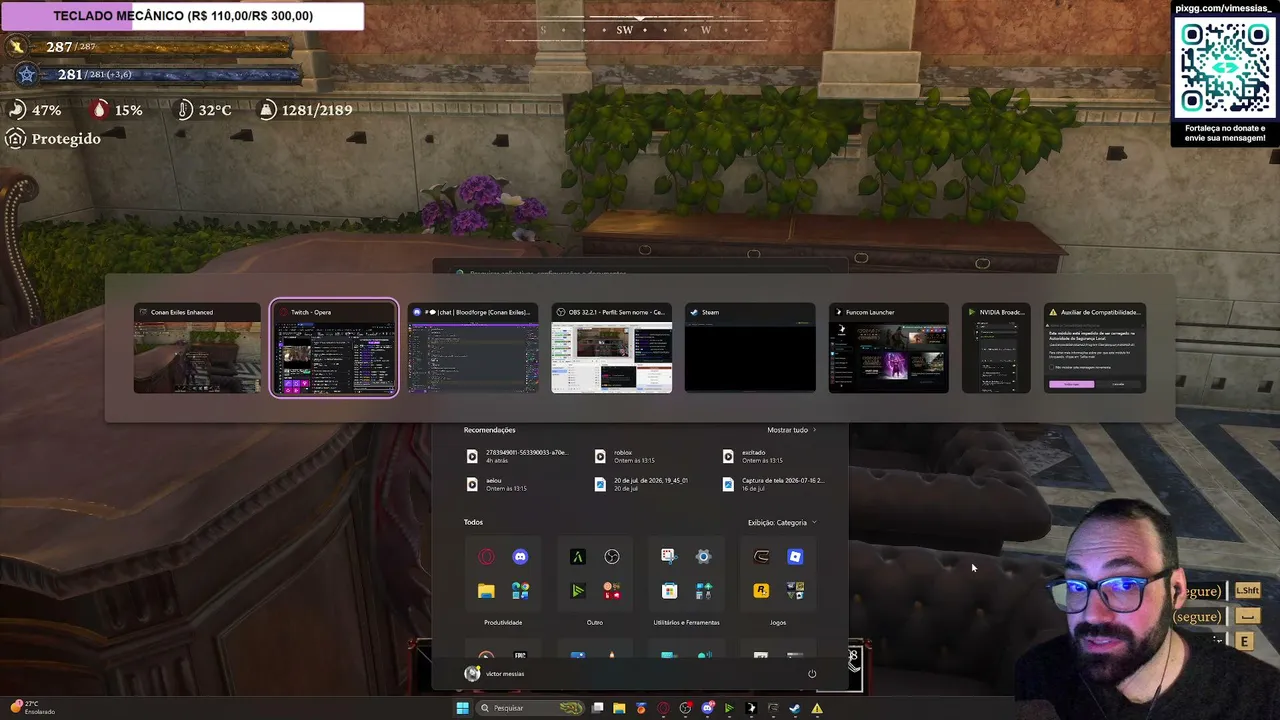Switch to the Bloodforge chat Discord window
Viewport: 1280px width, 720px height.
[473, 348]
